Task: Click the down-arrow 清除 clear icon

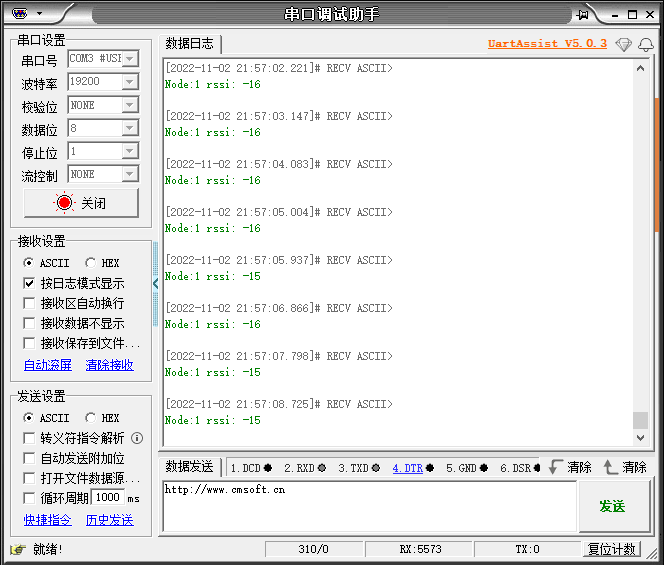Action: coord(555,467)
